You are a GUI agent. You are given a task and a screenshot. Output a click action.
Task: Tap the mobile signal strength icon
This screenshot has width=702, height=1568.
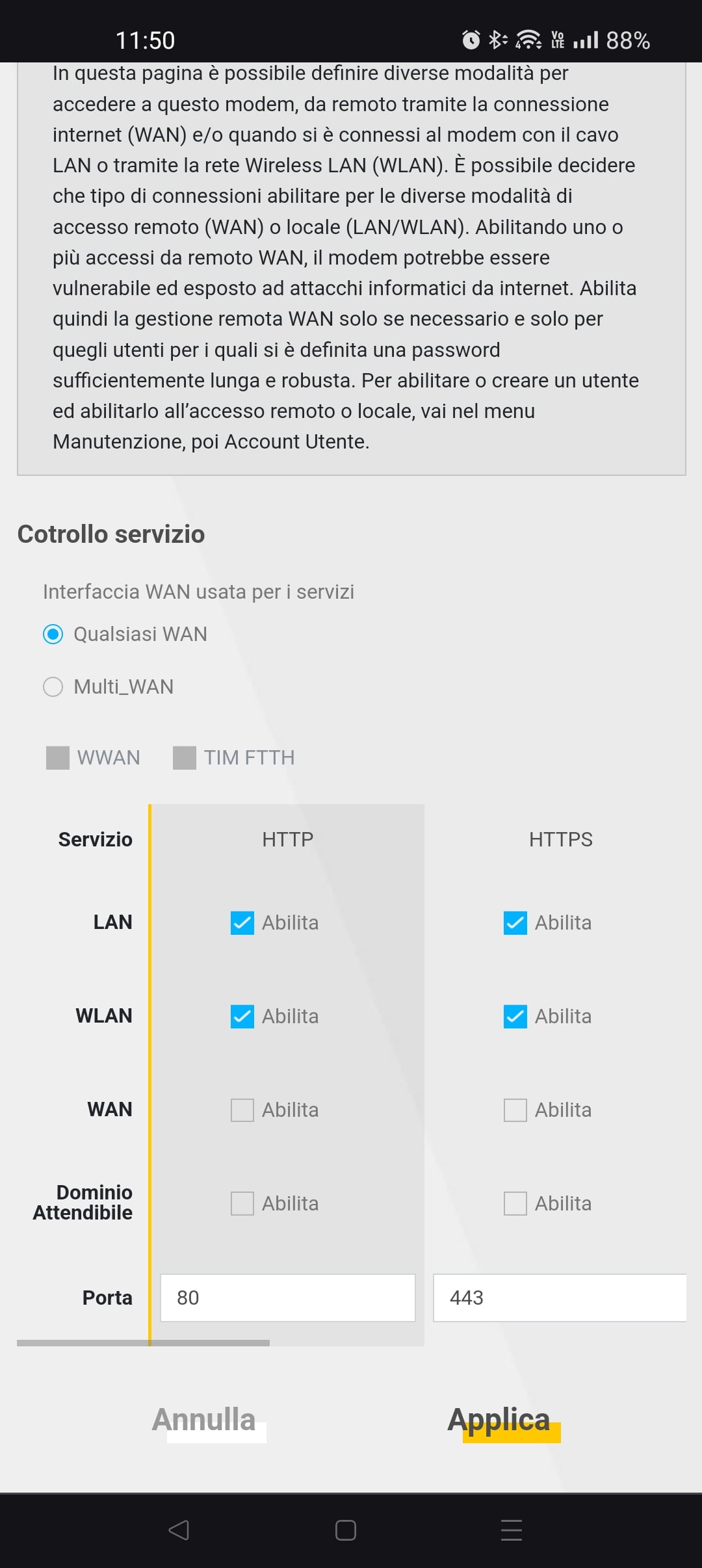(x=586, y=40)
